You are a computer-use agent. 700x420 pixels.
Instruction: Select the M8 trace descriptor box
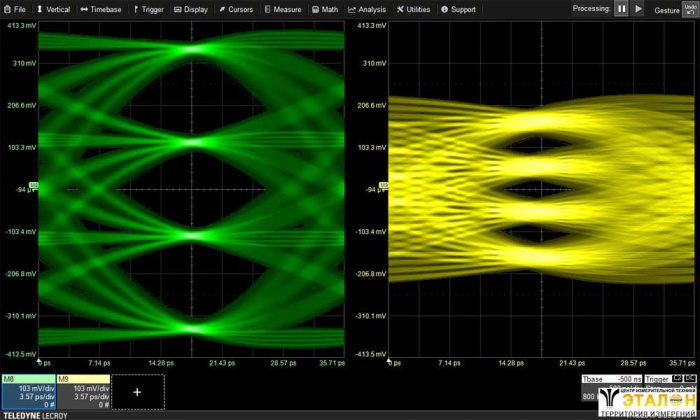pyautogui.click(x=28, y=392)
